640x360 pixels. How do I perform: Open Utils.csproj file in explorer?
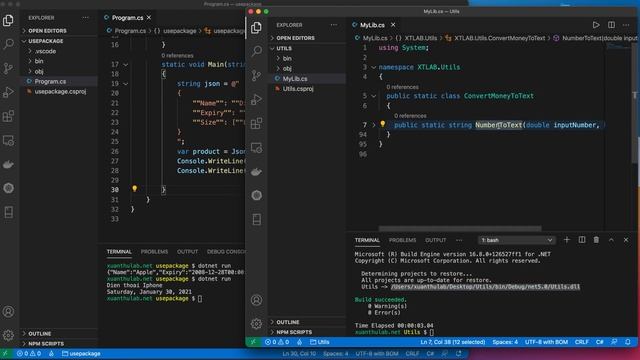(x=307, y=89)
